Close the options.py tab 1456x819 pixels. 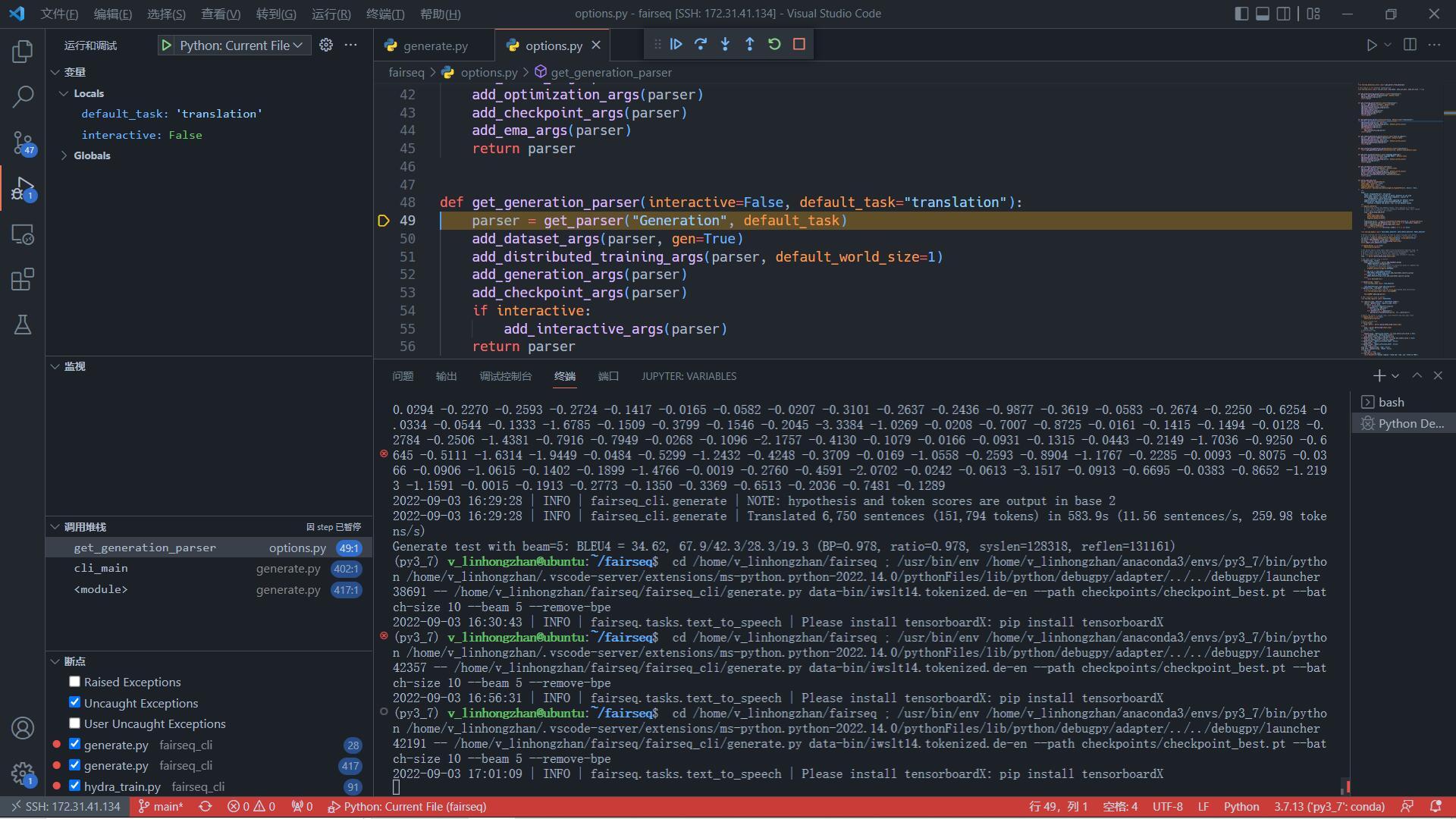[596, 45]
